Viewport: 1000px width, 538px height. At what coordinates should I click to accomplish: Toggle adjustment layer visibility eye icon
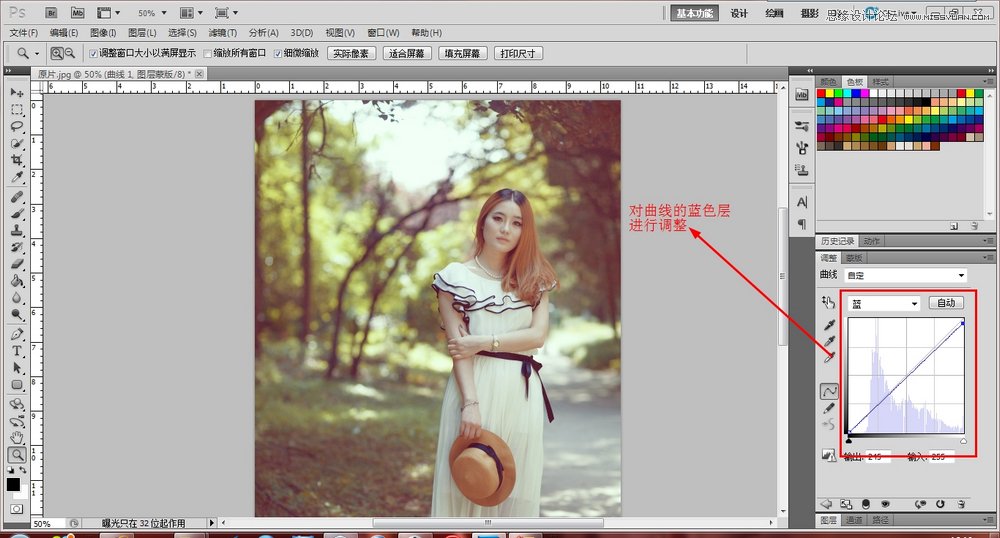[885, 504]
